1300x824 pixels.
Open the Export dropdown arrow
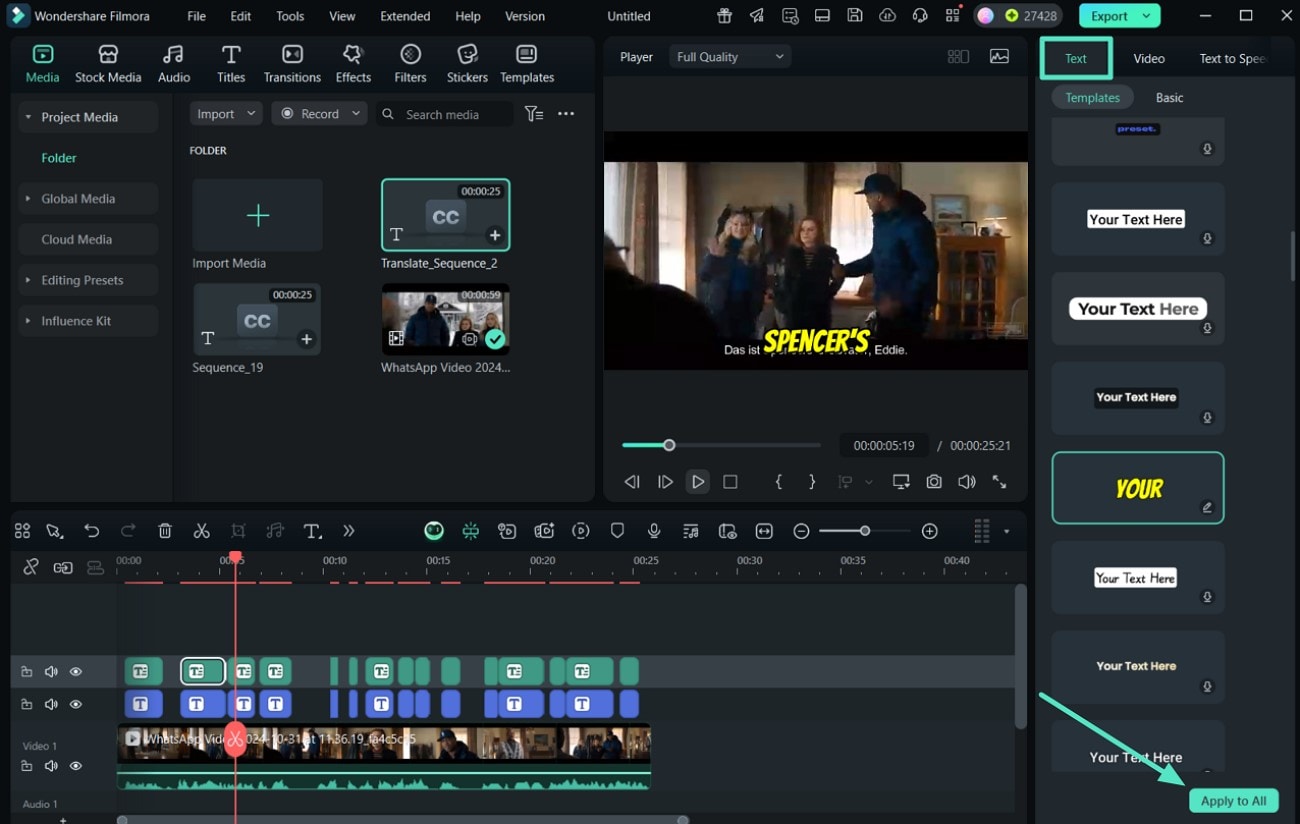pos(1146,16)
